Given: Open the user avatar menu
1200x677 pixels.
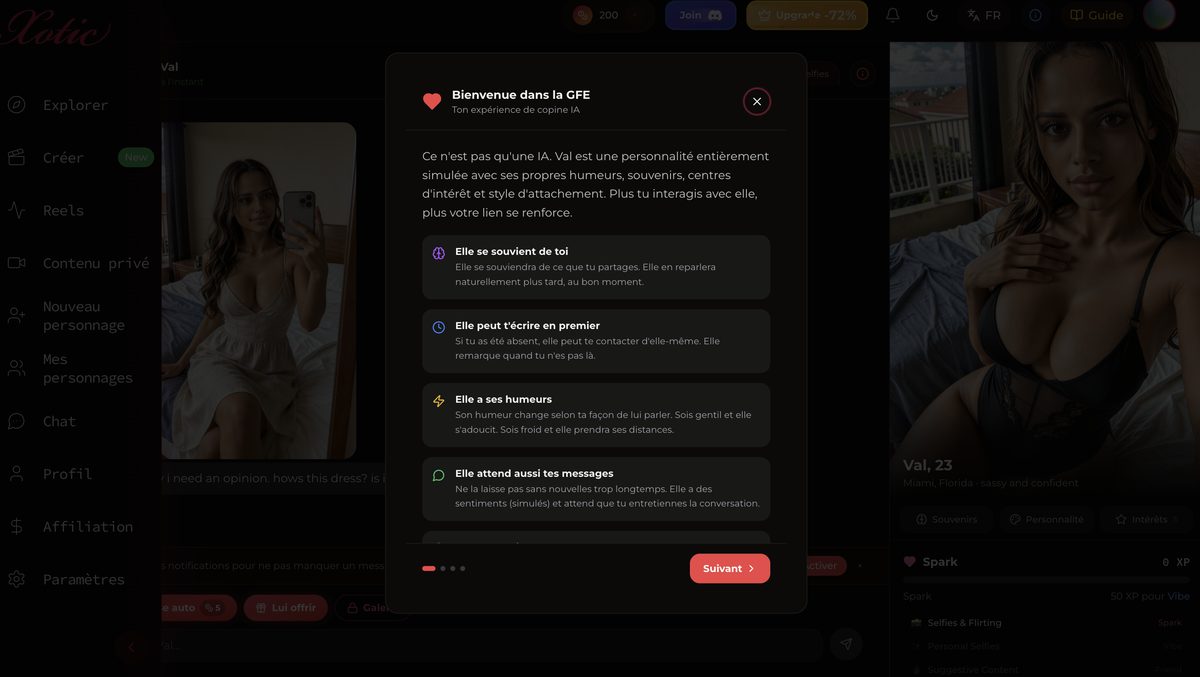Looking at the screenshot, I should tap(1159, 15).
